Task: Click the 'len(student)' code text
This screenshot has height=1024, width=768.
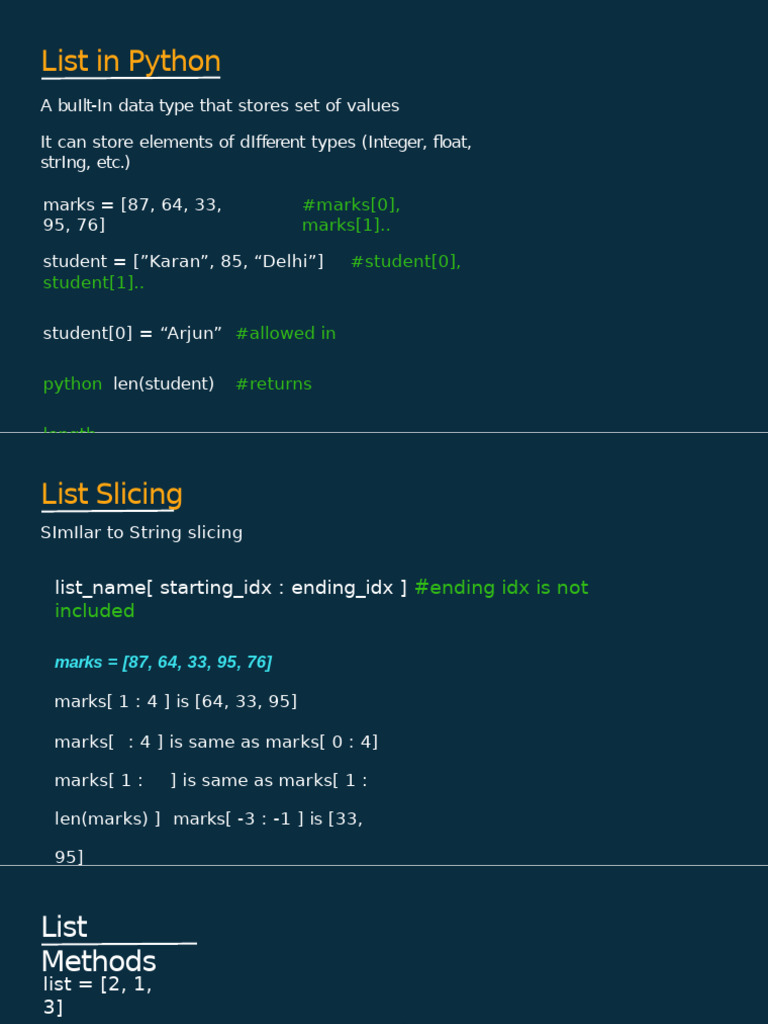Action: coord(164,384)
